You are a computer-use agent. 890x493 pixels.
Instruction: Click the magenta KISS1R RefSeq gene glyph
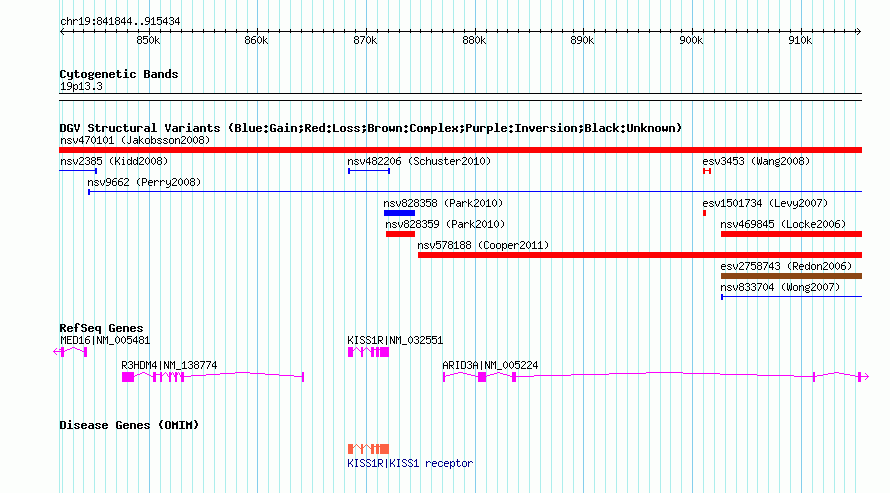[x=368, y=352]
